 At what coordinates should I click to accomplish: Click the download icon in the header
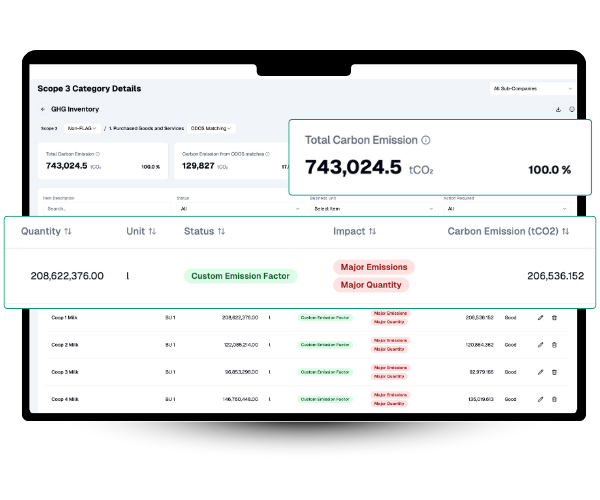(558, 109)
